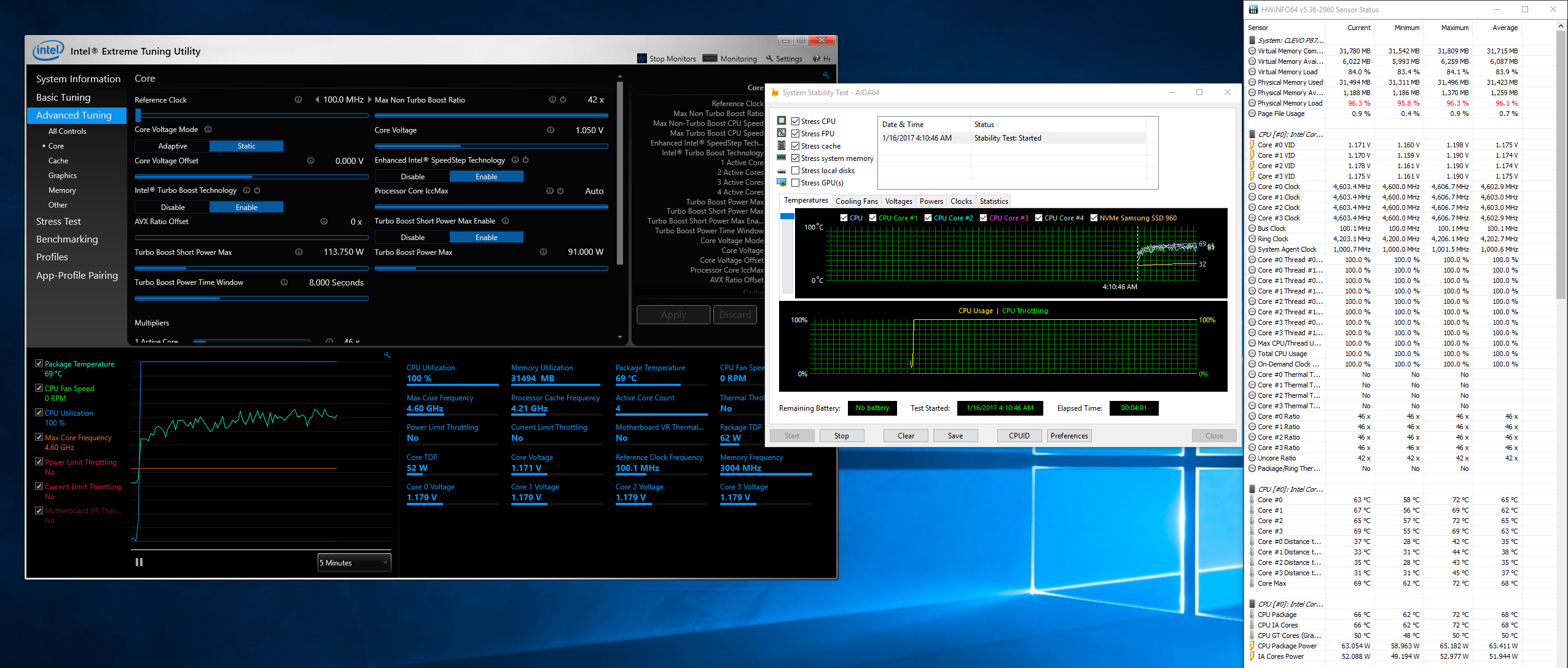Click the Save button in AIDA64
The width and height of the screenshot is (1568, 668).
955,435
